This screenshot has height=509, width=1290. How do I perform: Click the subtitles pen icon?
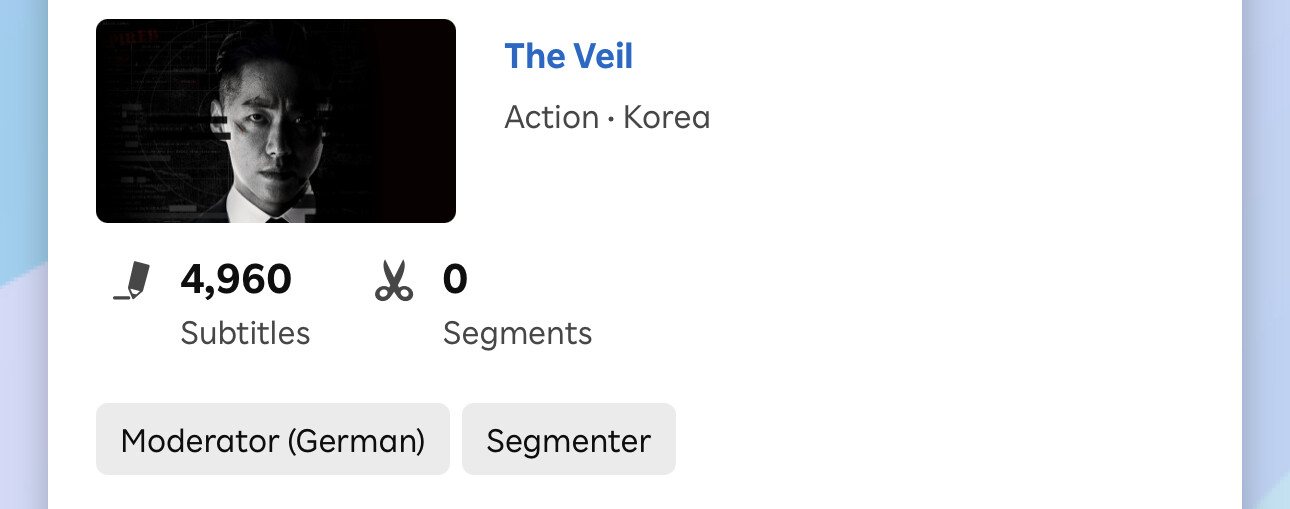tap(131, 281)
